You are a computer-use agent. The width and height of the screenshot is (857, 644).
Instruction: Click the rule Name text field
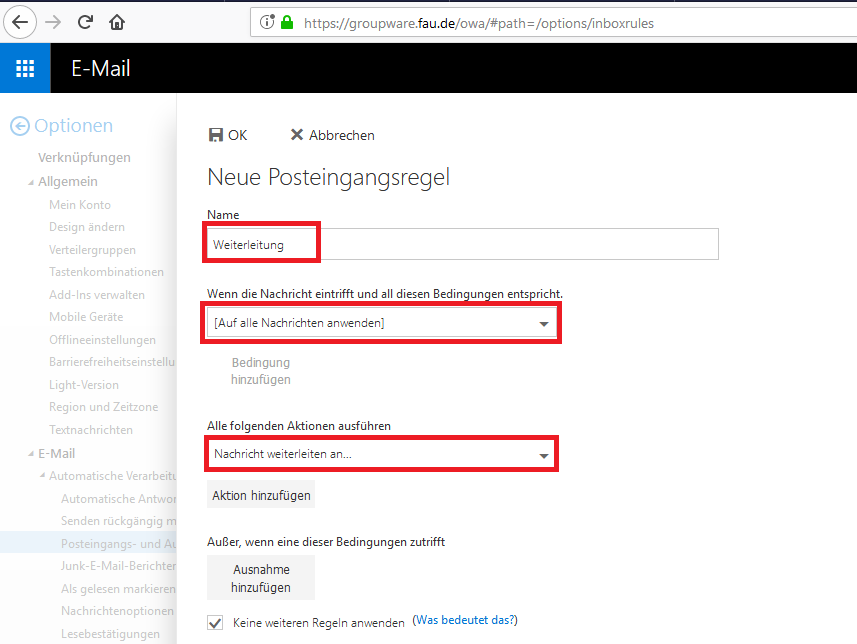pyautogui.click(x=462, y=244)
